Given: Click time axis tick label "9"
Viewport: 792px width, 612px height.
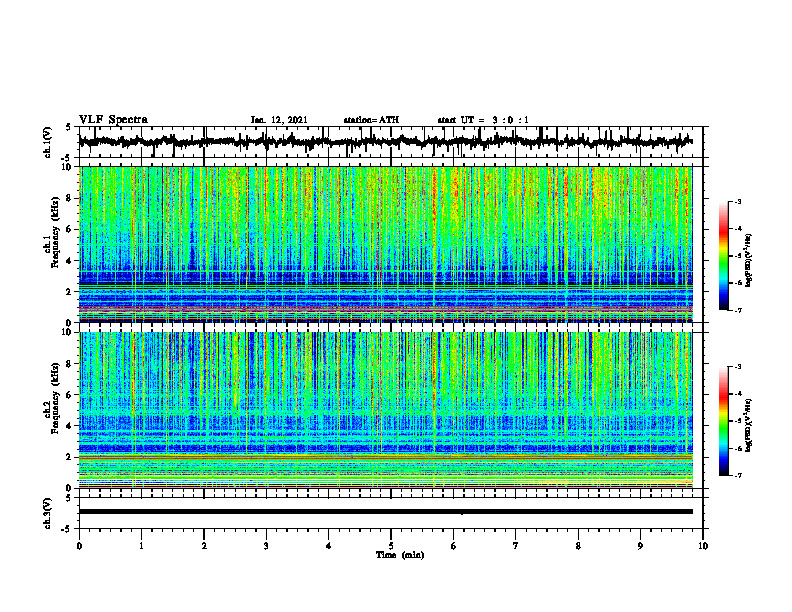Looking at the screenshot, I should (x=640, y=546).
